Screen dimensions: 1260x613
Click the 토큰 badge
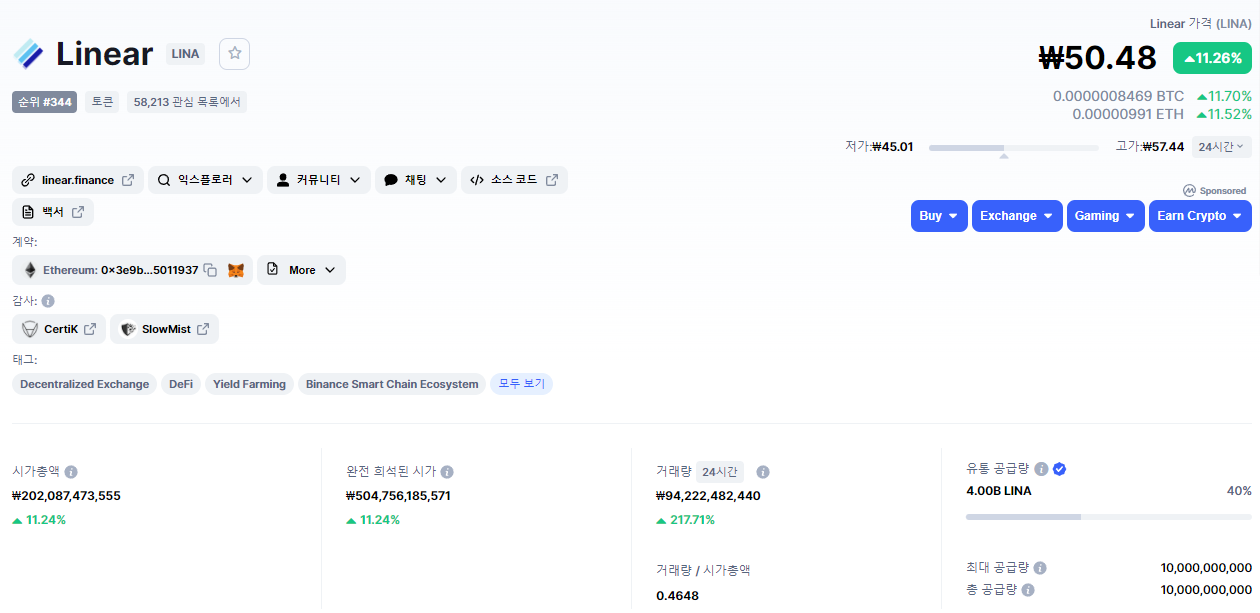[x=102, y=102]
